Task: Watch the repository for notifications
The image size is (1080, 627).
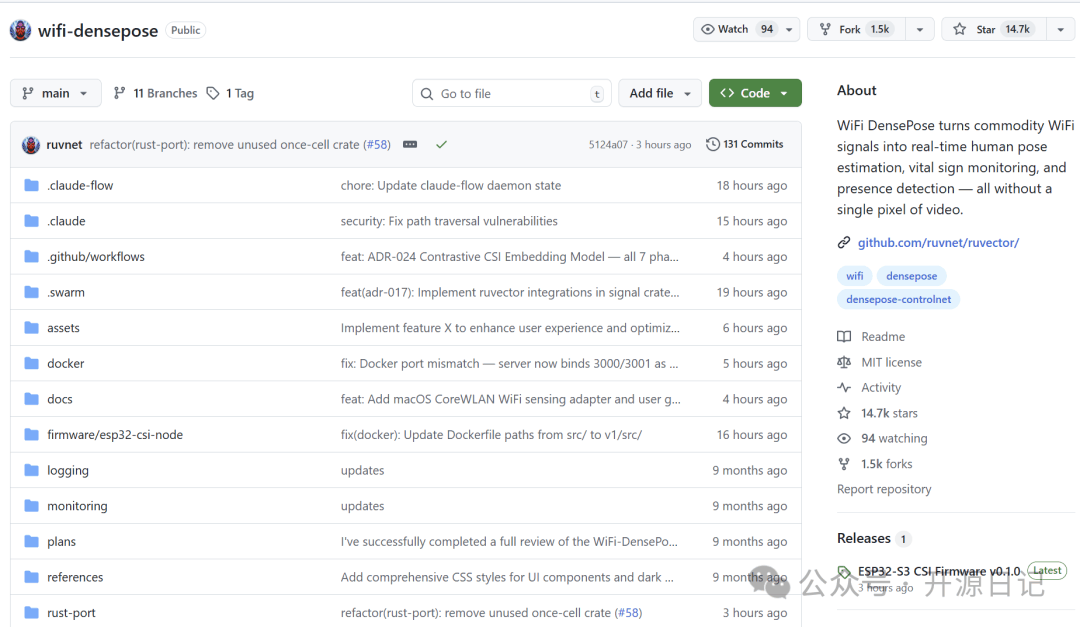Action: (x=737, y=30)
